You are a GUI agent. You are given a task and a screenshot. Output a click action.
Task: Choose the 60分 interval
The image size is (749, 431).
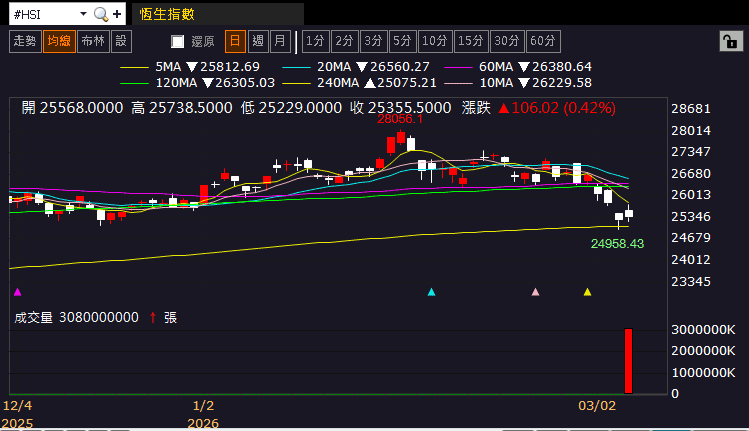click(x=543, y=42)
